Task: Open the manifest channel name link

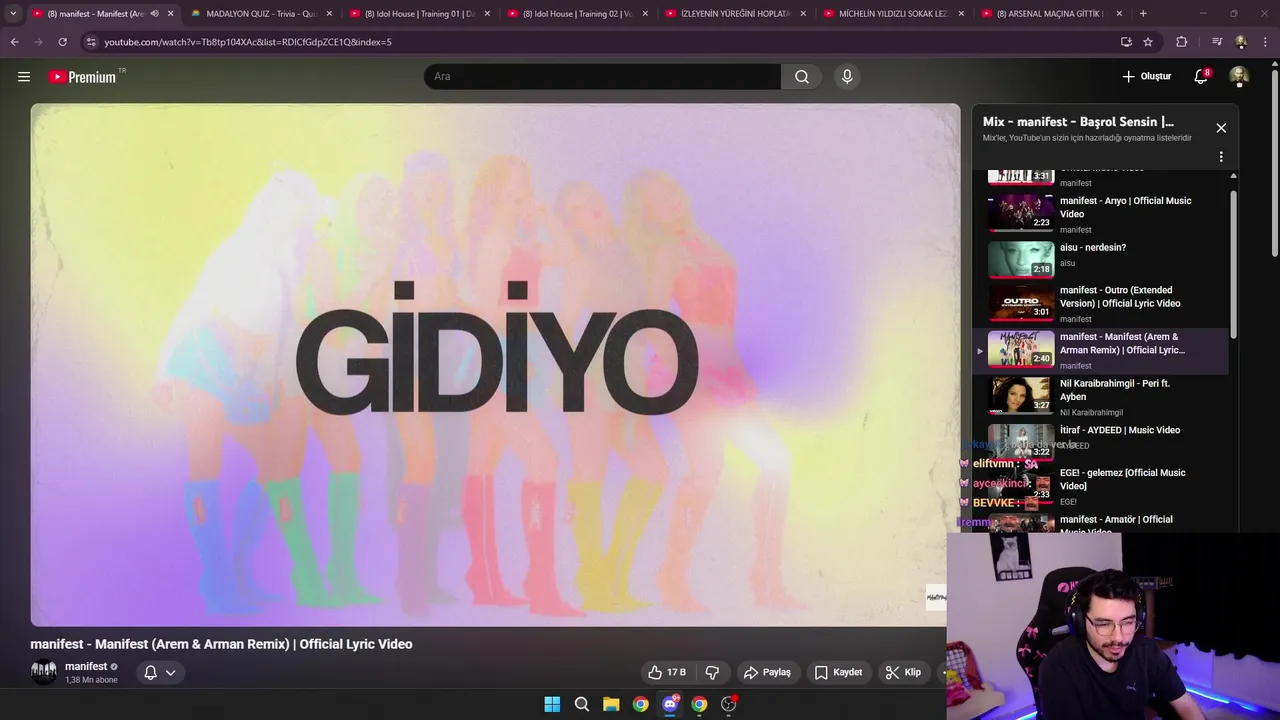Action: [86, 667]
